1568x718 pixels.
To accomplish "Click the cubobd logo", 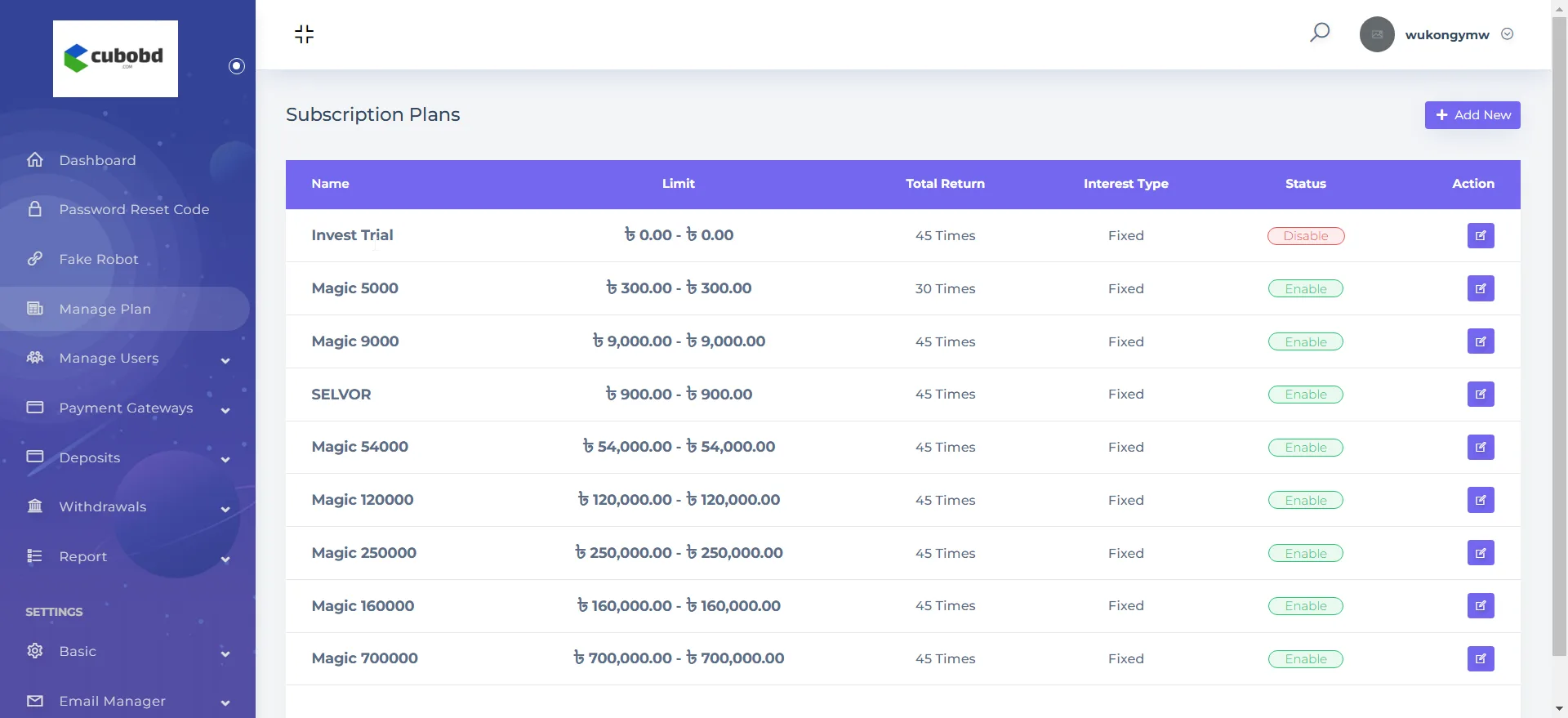I will tap(115, 59).
